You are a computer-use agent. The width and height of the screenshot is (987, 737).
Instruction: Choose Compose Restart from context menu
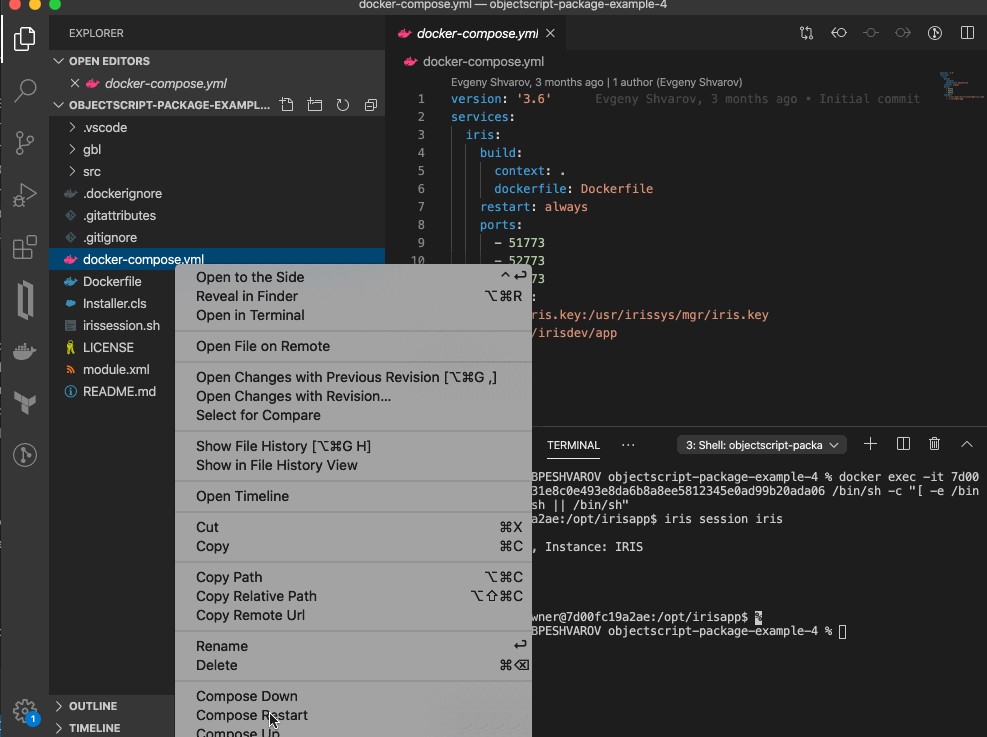pos(252,715)
